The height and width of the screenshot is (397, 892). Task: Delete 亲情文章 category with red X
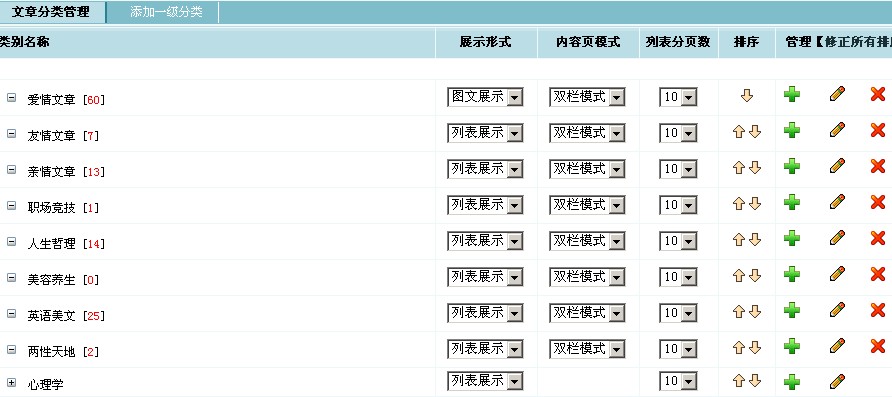coord(878,166)
